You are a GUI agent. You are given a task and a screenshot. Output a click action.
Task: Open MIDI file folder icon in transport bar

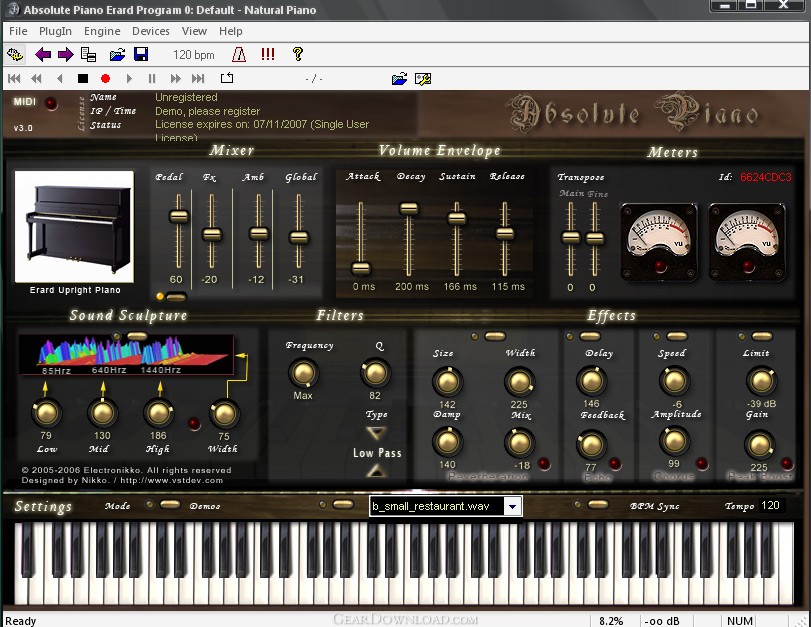pyautogui.click(x=399, y=79)
